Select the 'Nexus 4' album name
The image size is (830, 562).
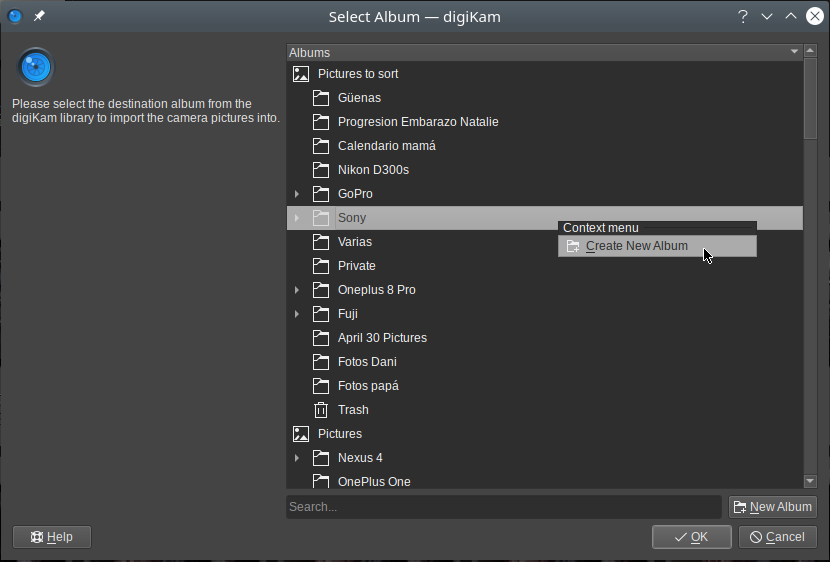click(360, 458)
